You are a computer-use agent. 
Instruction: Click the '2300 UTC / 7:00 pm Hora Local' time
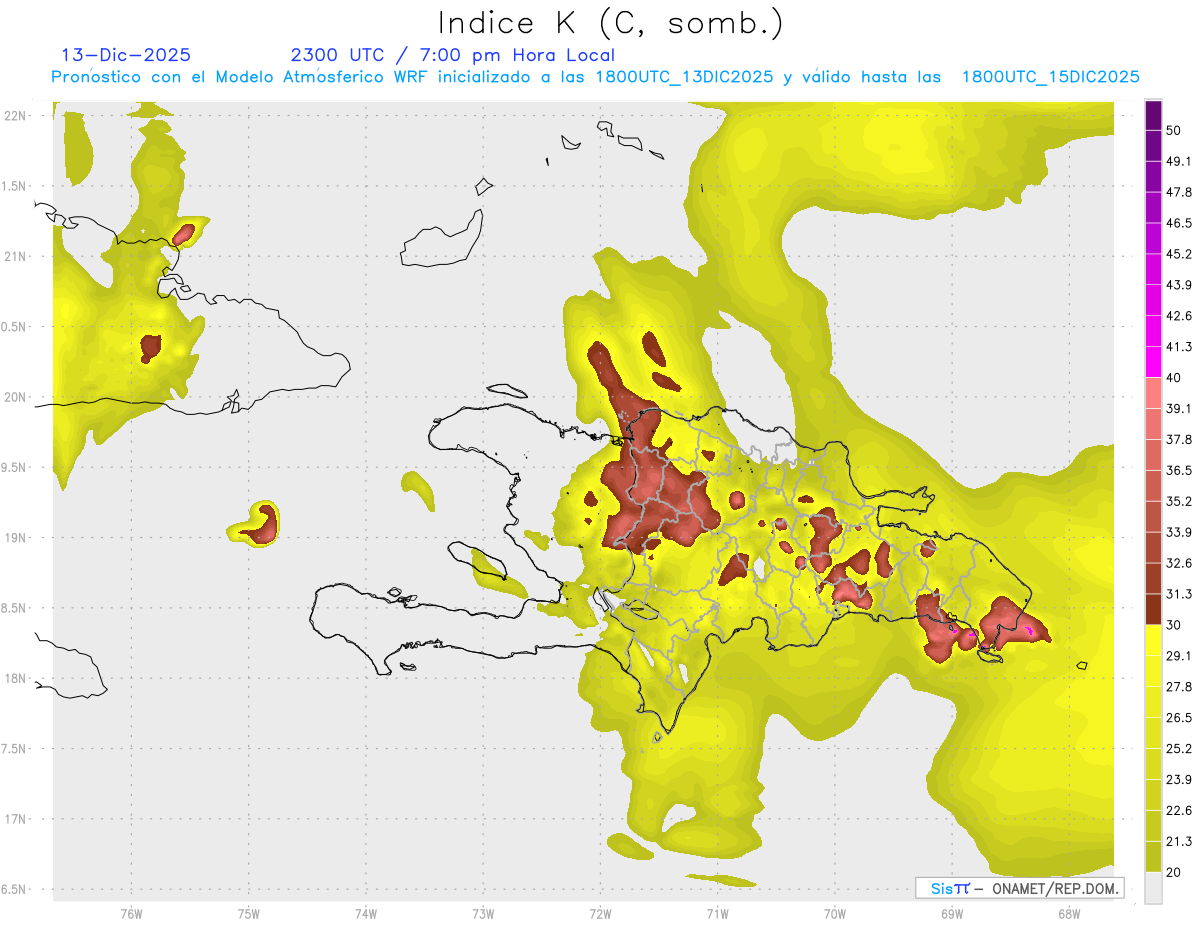452,55
